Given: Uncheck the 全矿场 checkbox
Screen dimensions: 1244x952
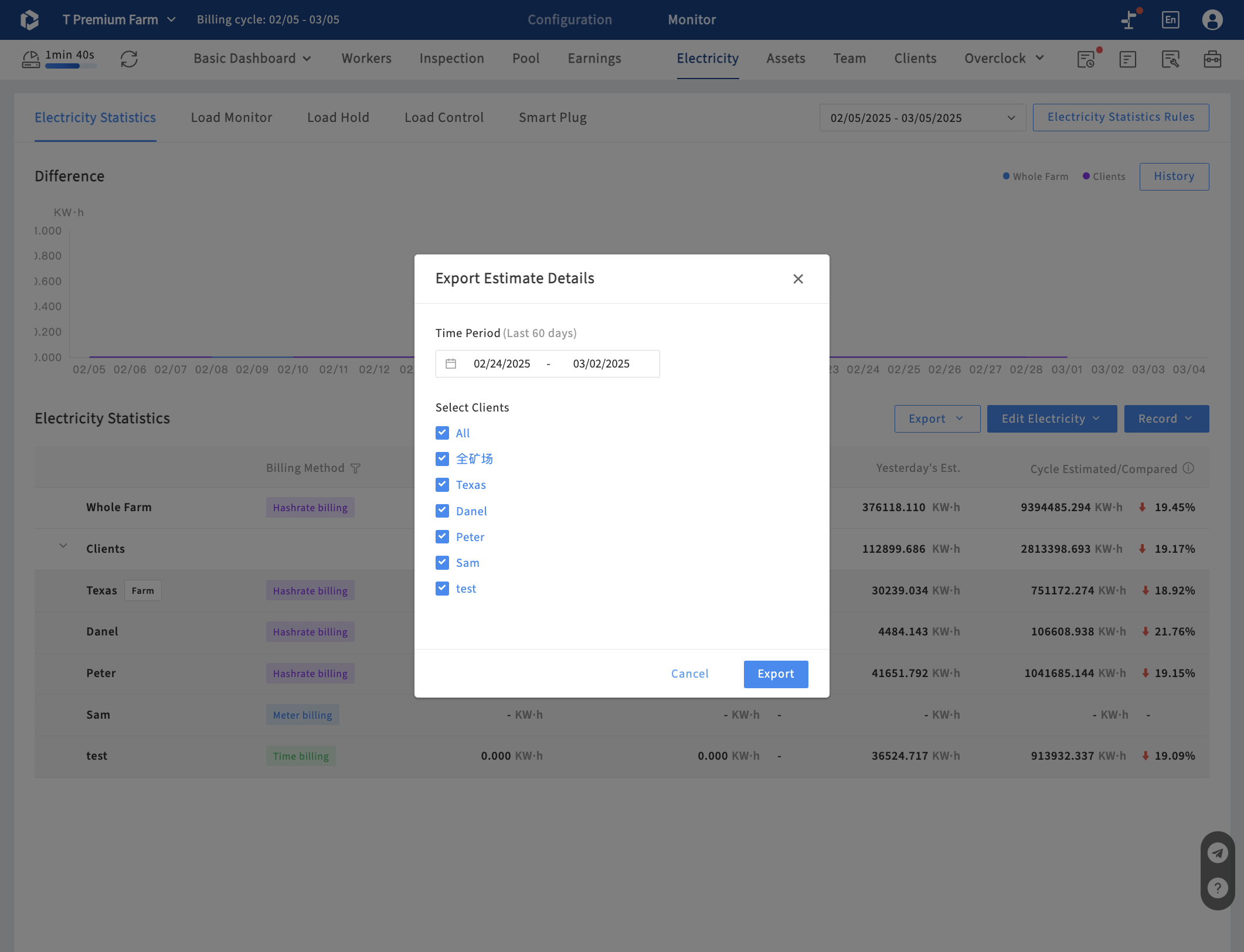Looking at the screenshot, I should (443, 459).
